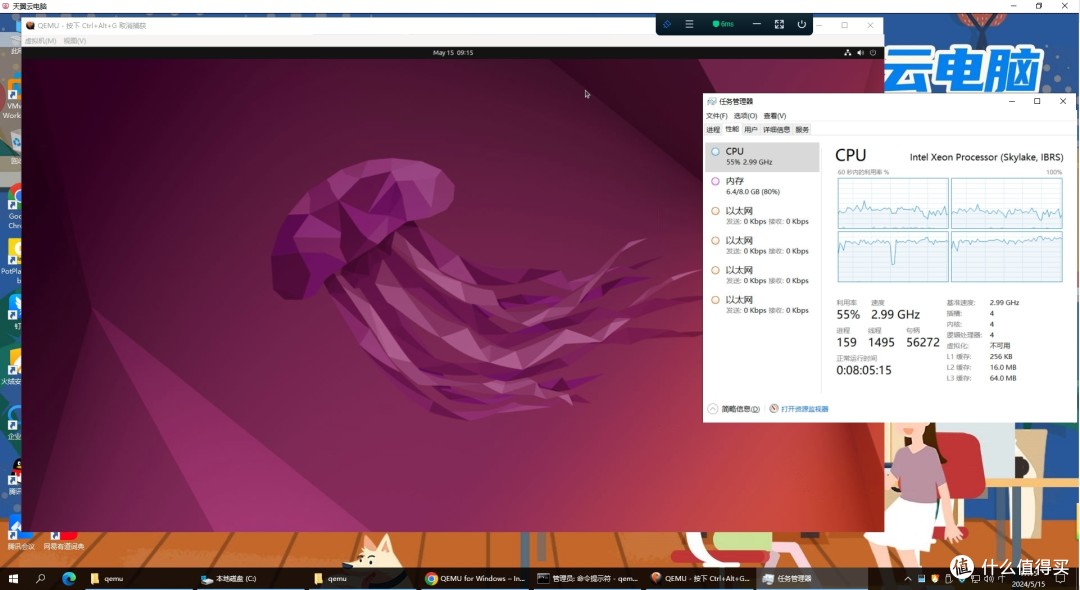Click Intel Xeon Processor (Skylake, IBRS) label

(x=986, y=157)
